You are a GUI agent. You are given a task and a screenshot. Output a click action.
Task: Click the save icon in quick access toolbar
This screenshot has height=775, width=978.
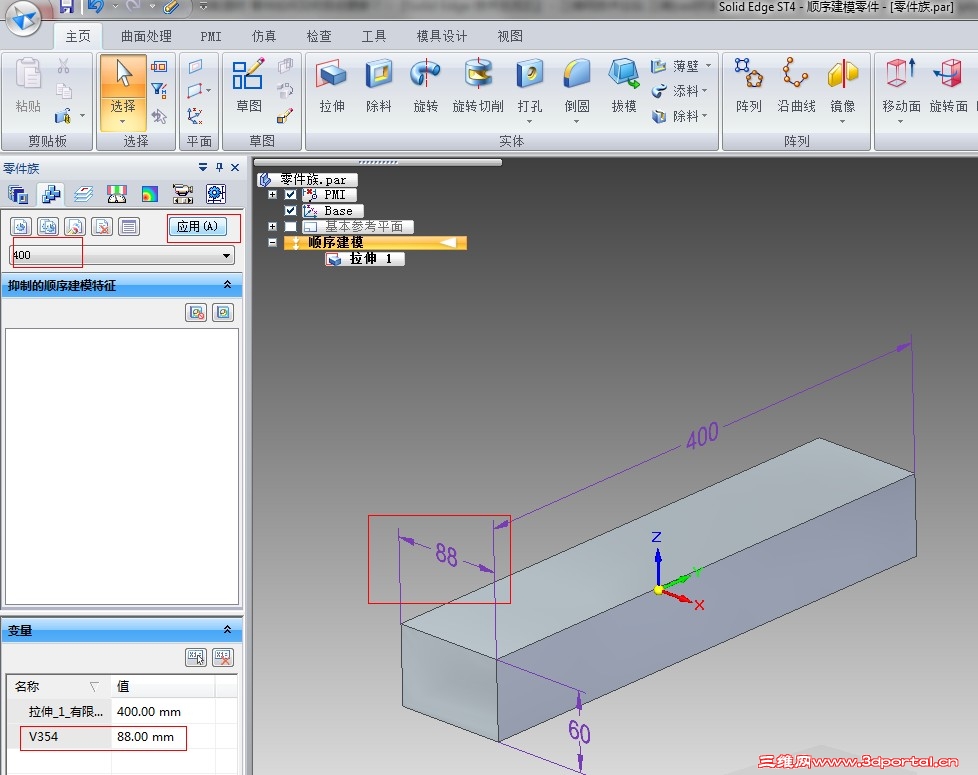tap(66, 7)
